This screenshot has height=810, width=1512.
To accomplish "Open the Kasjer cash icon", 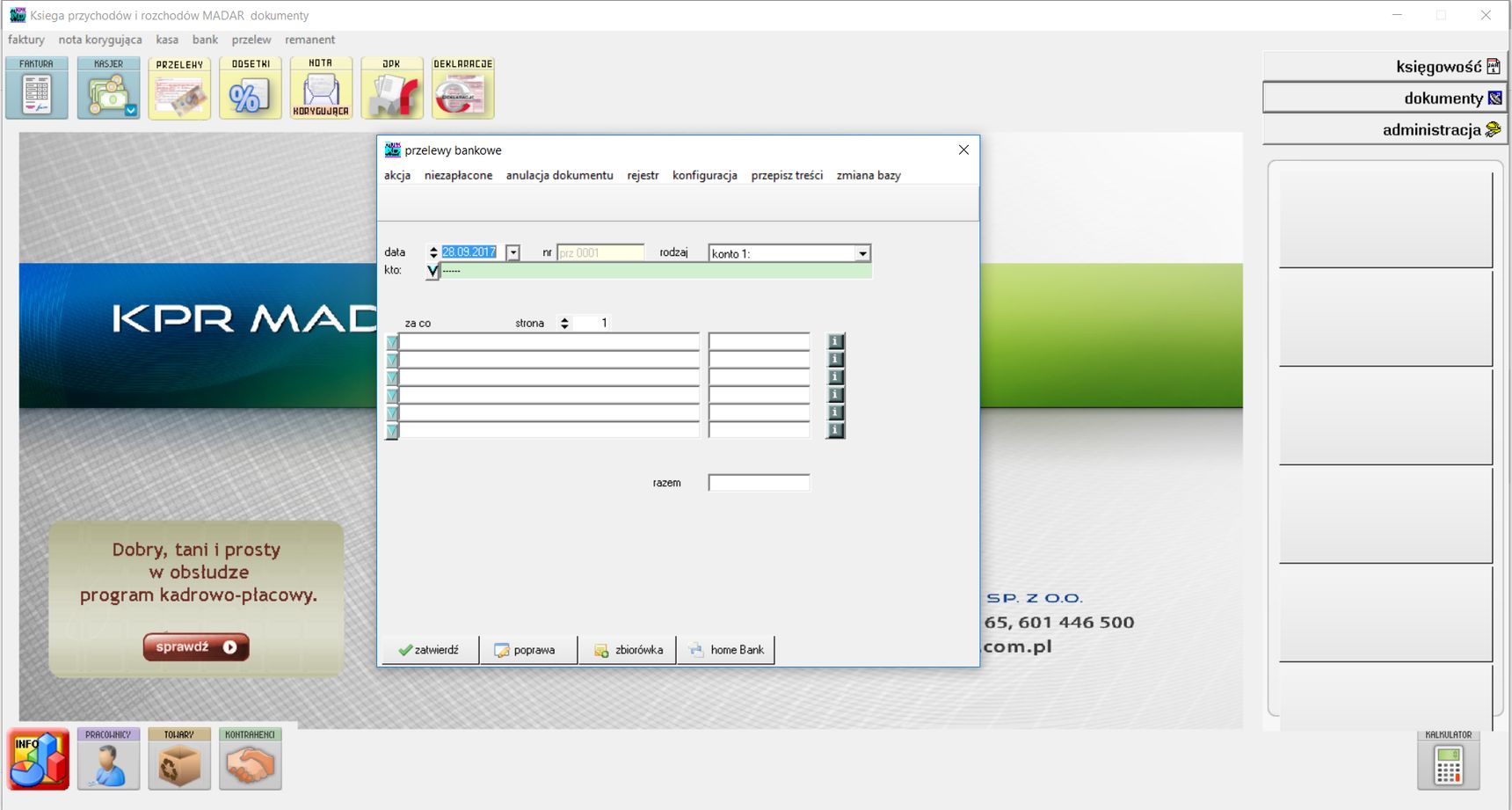I will pos(108,88).
